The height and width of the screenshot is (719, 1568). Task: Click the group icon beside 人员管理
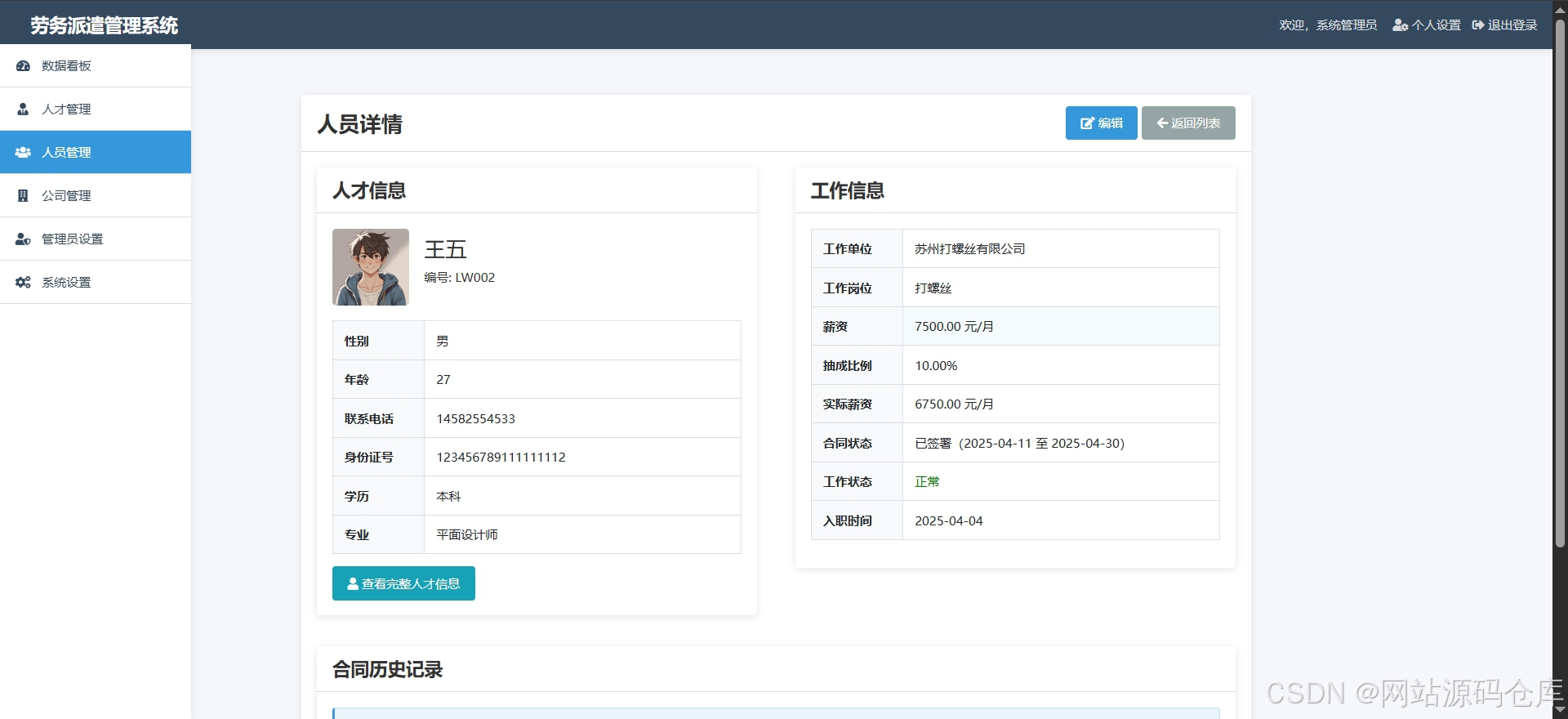coord(23,152)
